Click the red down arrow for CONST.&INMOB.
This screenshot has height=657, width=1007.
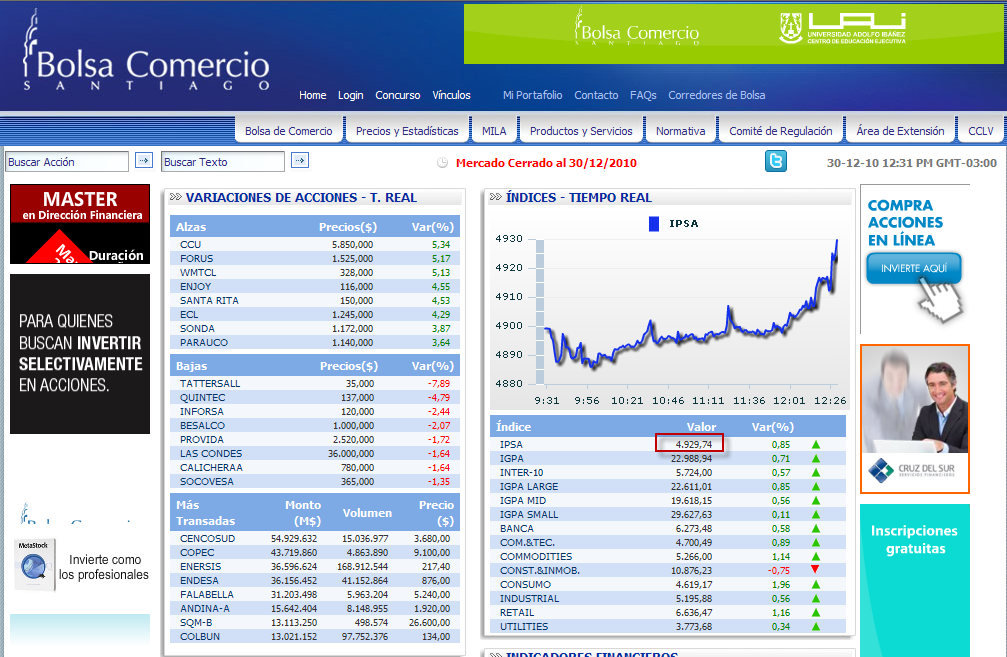click(816, 570)
